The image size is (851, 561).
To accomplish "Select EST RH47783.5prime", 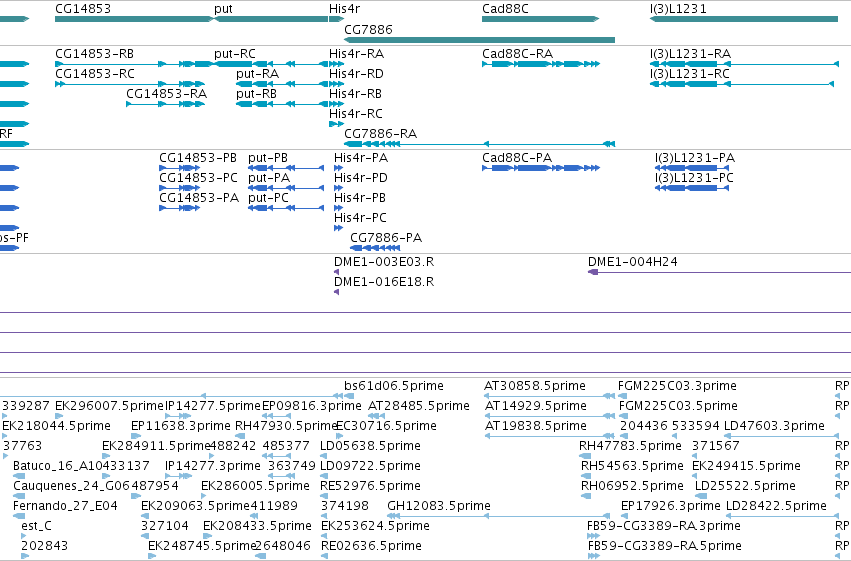I will point(585,456).
